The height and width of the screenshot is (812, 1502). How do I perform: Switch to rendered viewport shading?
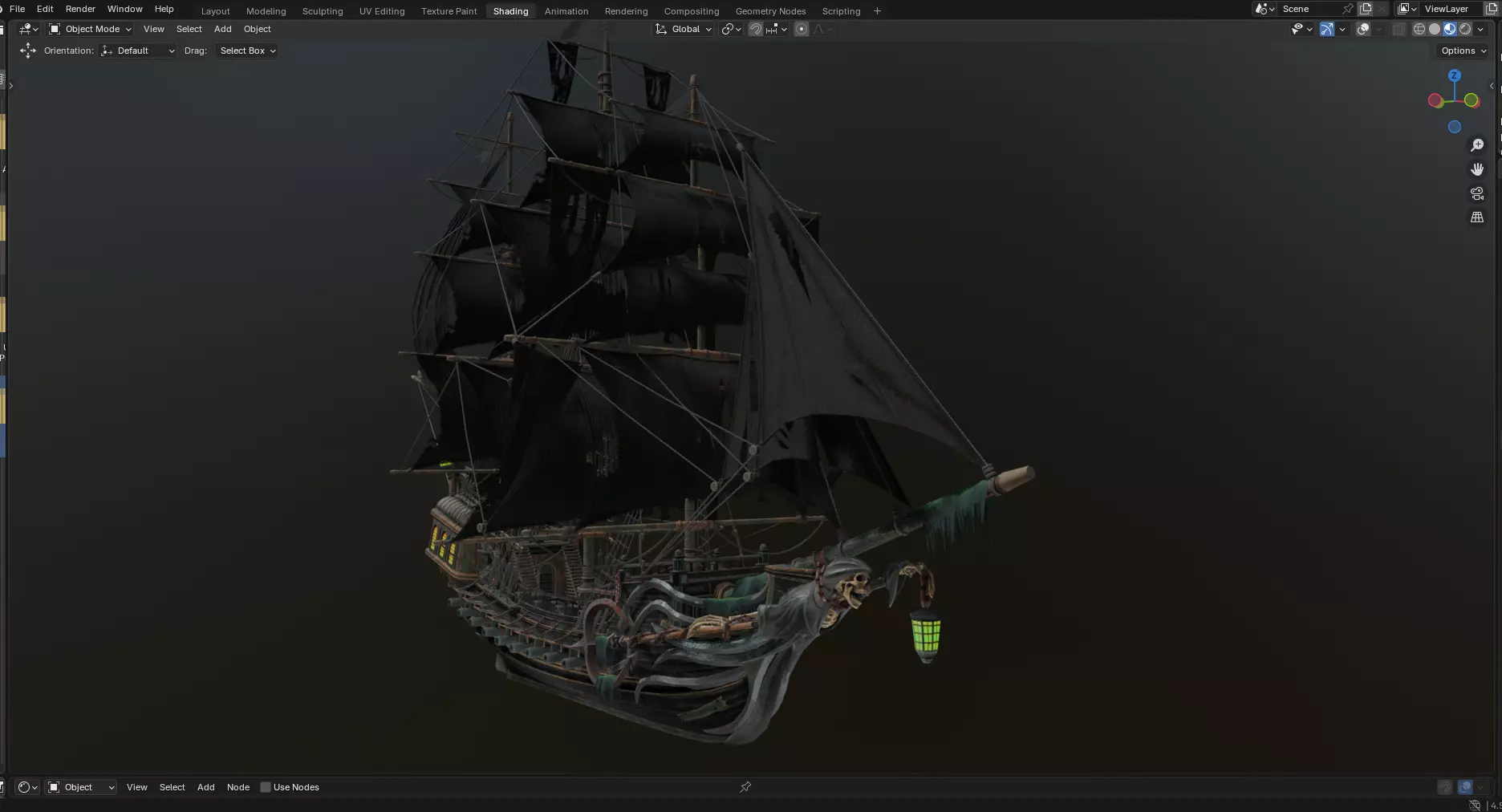(1465, 29)
